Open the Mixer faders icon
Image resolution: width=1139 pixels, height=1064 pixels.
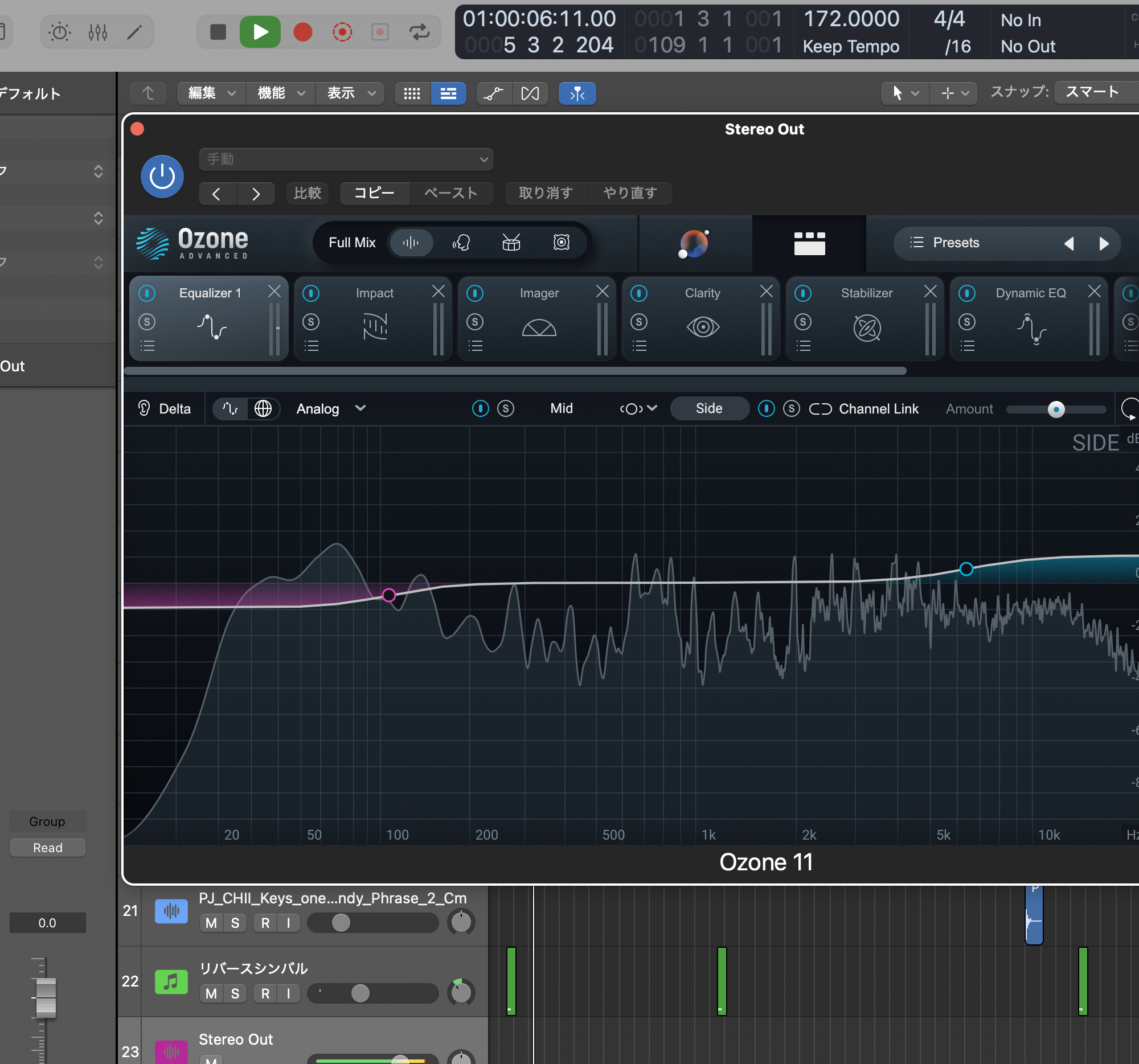pos(98,32)
